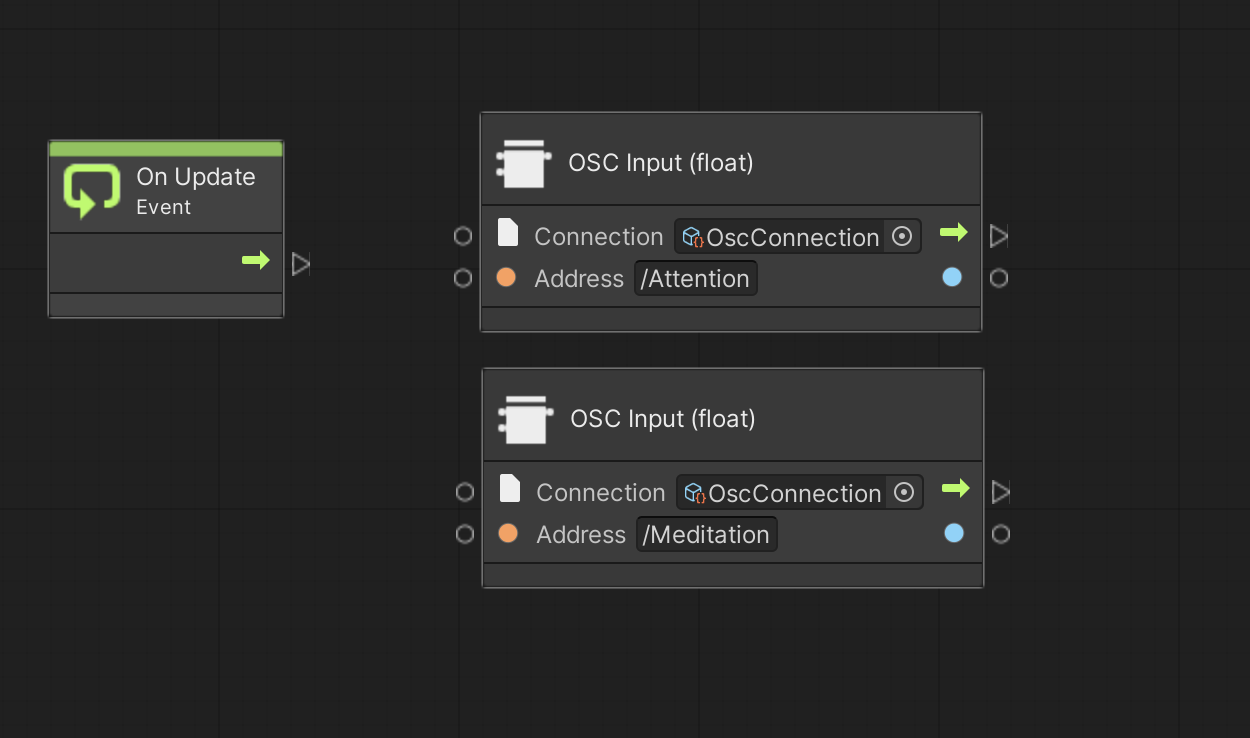Click the /Meditation node unit icon

525,420
